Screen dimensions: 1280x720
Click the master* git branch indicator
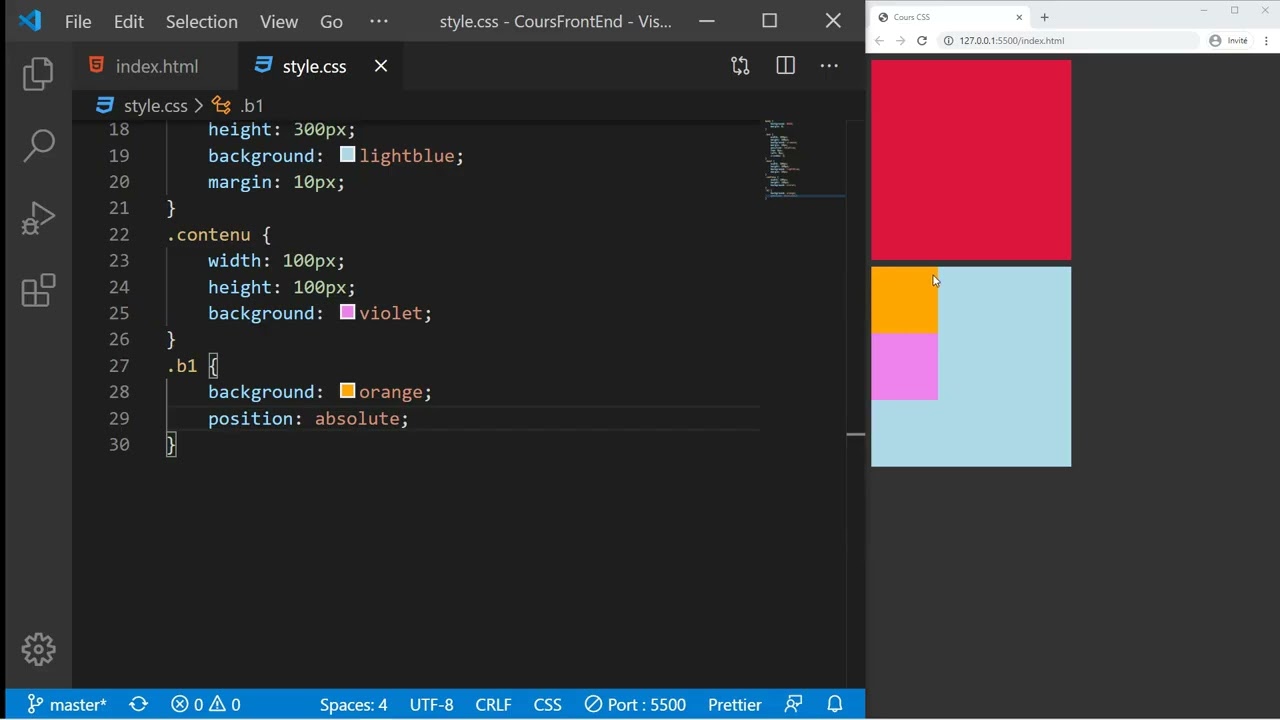pyautogui.click(x=66, y=704)
